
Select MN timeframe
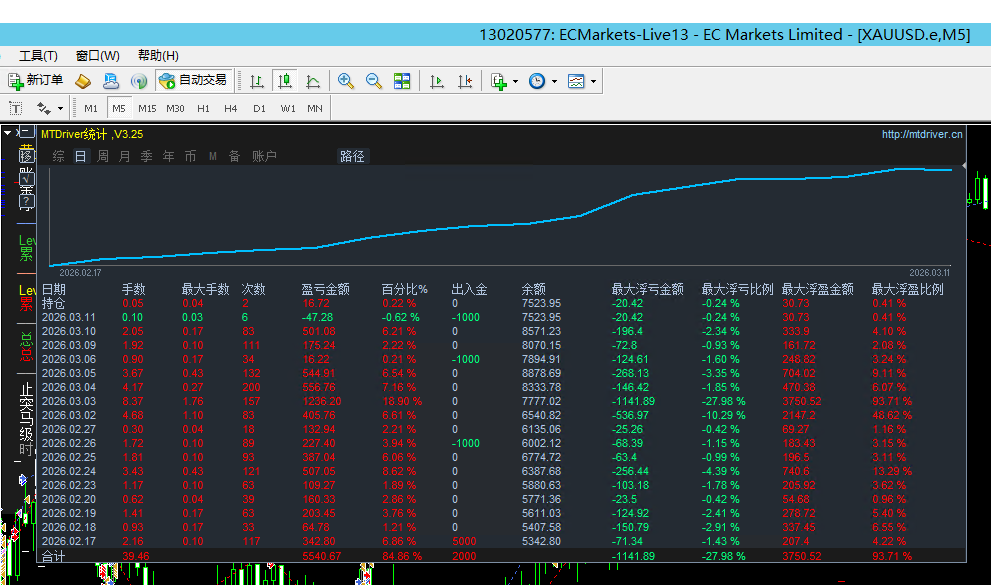pos(315,109)
